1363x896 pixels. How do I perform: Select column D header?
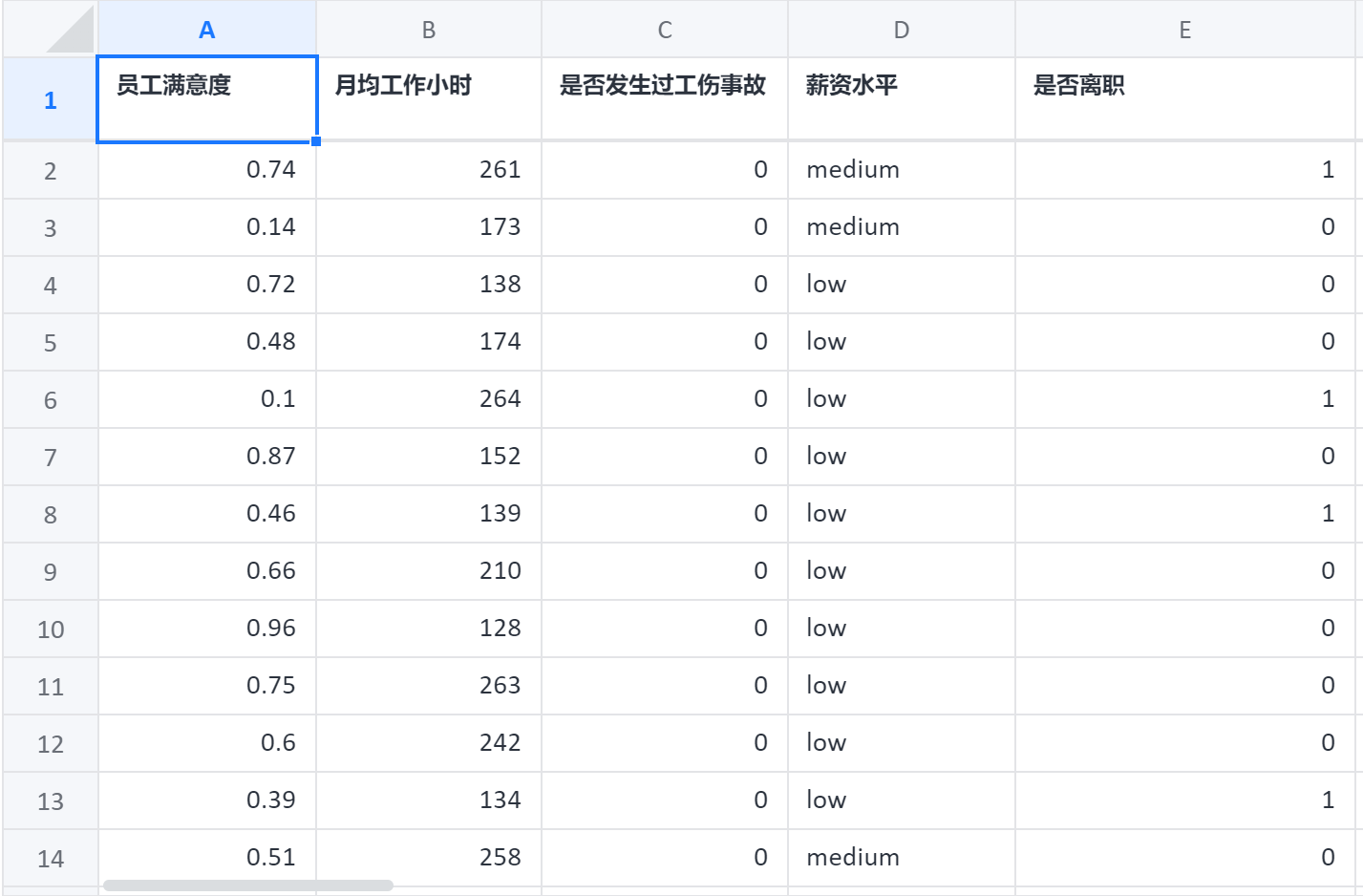[901, 29]
